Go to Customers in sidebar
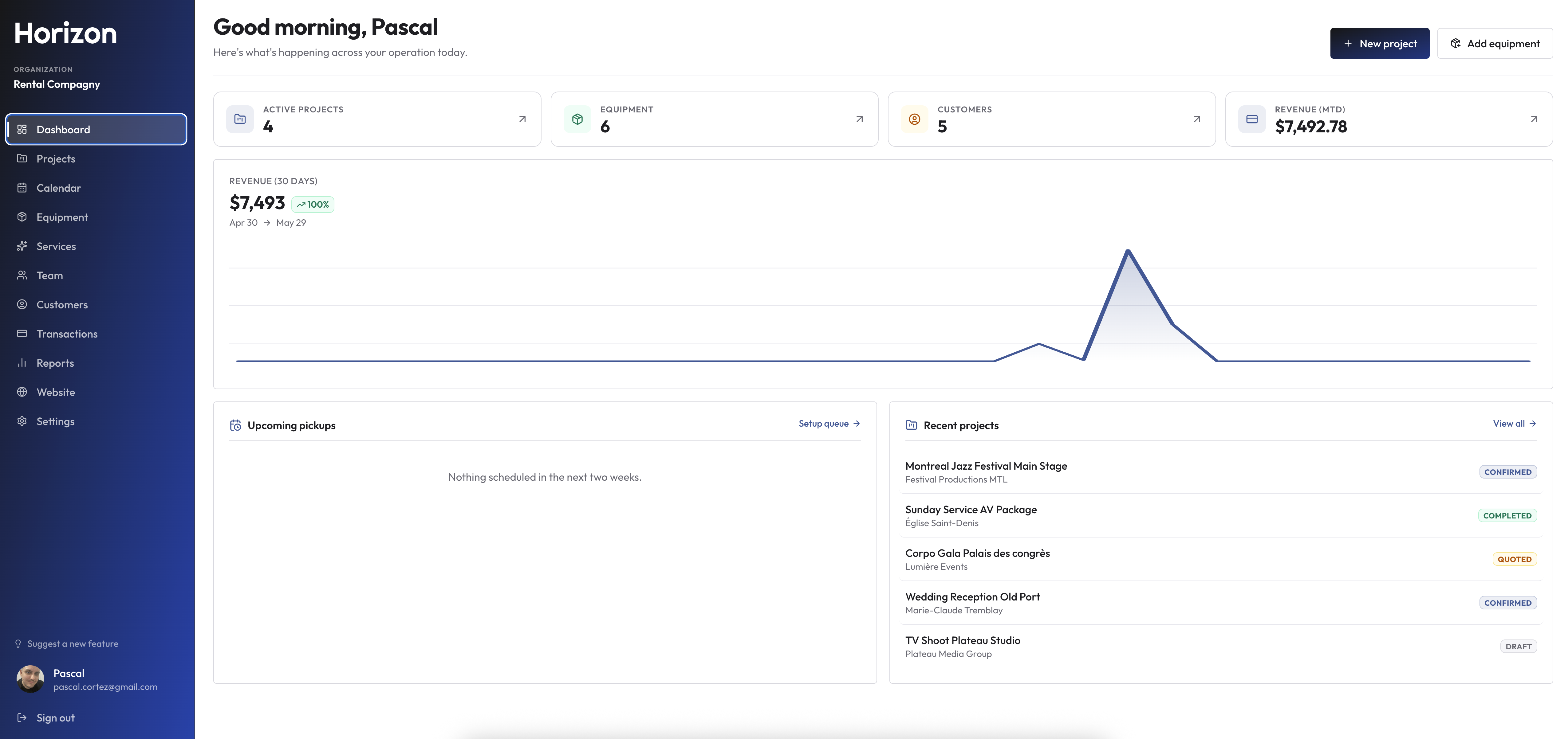Image resolution: width=1568 pixels, height=739 pixels. [x=96, y=304]
